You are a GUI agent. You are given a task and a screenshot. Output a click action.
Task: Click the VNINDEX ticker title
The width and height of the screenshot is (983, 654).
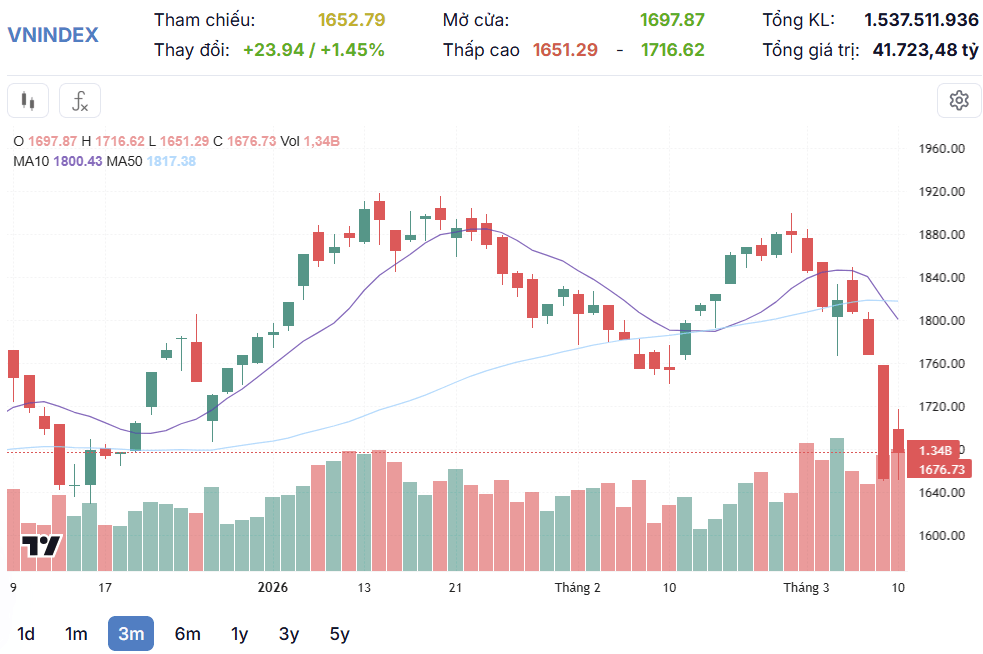pyautogui.click(x=53, y=34)
